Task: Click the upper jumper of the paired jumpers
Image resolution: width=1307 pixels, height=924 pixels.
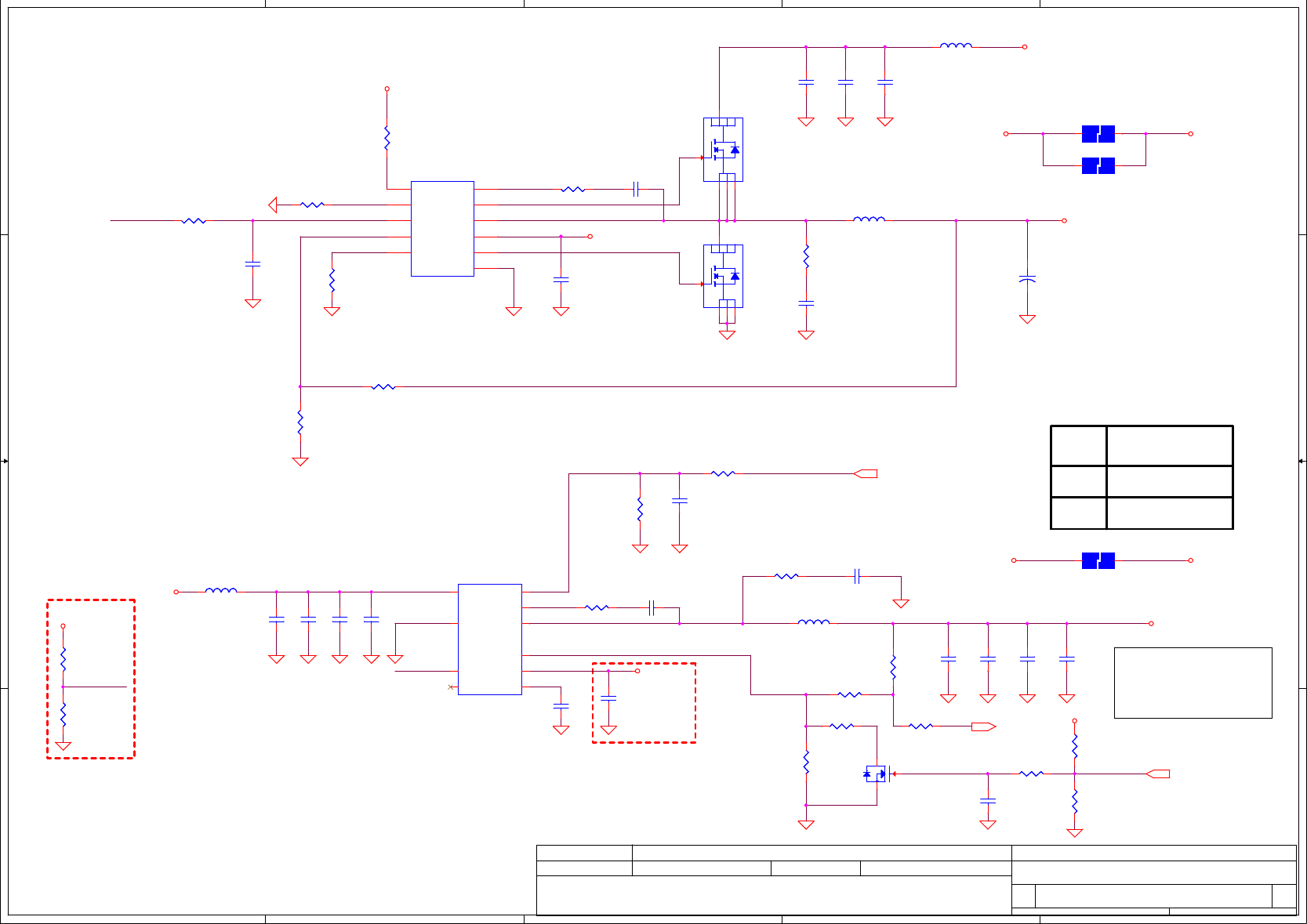Action: [1098, 134]
